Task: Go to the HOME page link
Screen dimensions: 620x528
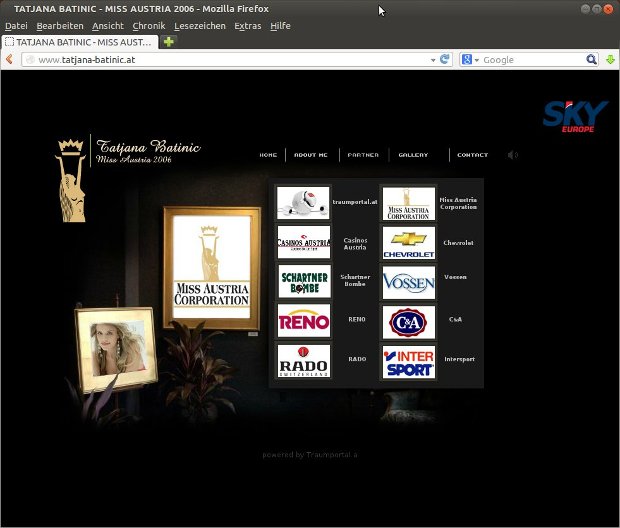Action: coord(268,155)
